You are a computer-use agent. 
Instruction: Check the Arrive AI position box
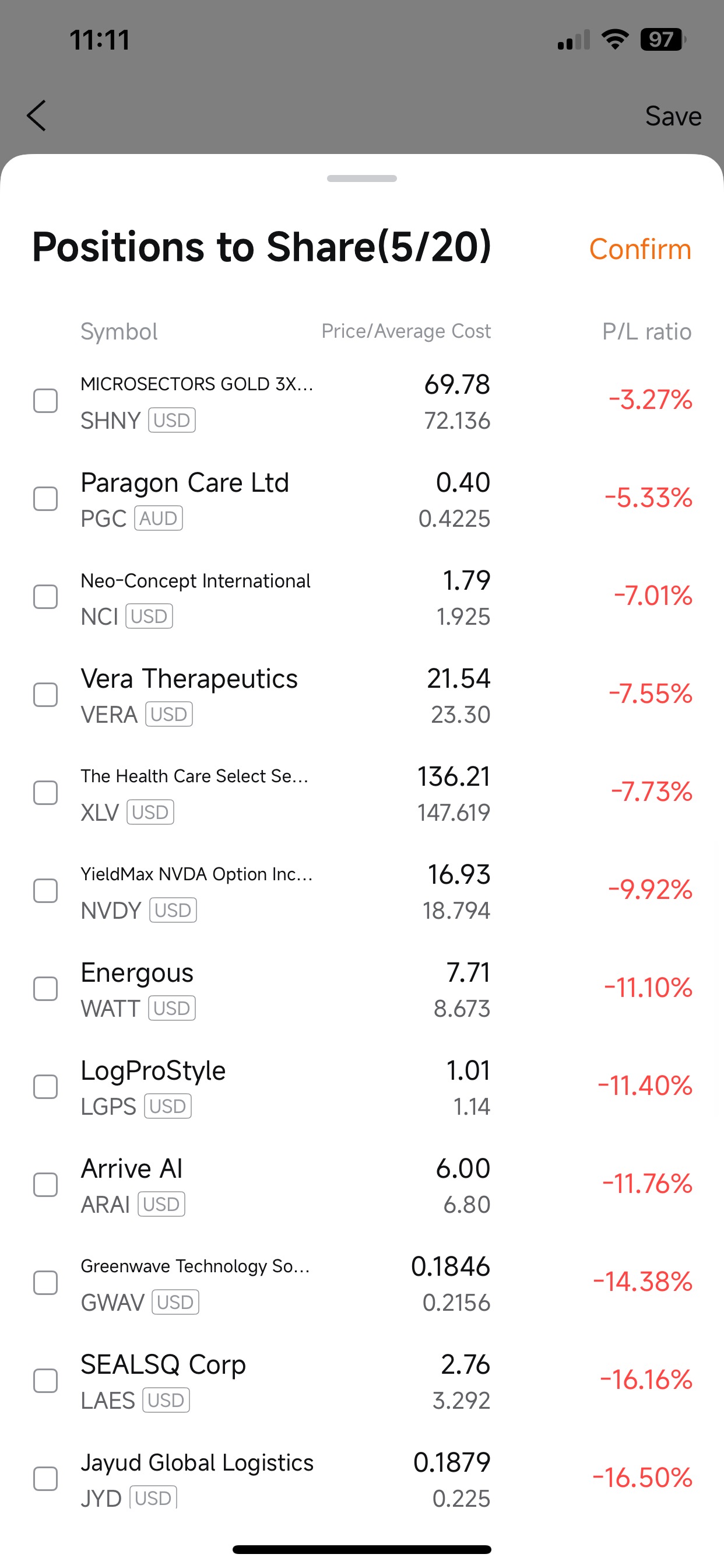pyautogui.click(x=45, y=1185)
